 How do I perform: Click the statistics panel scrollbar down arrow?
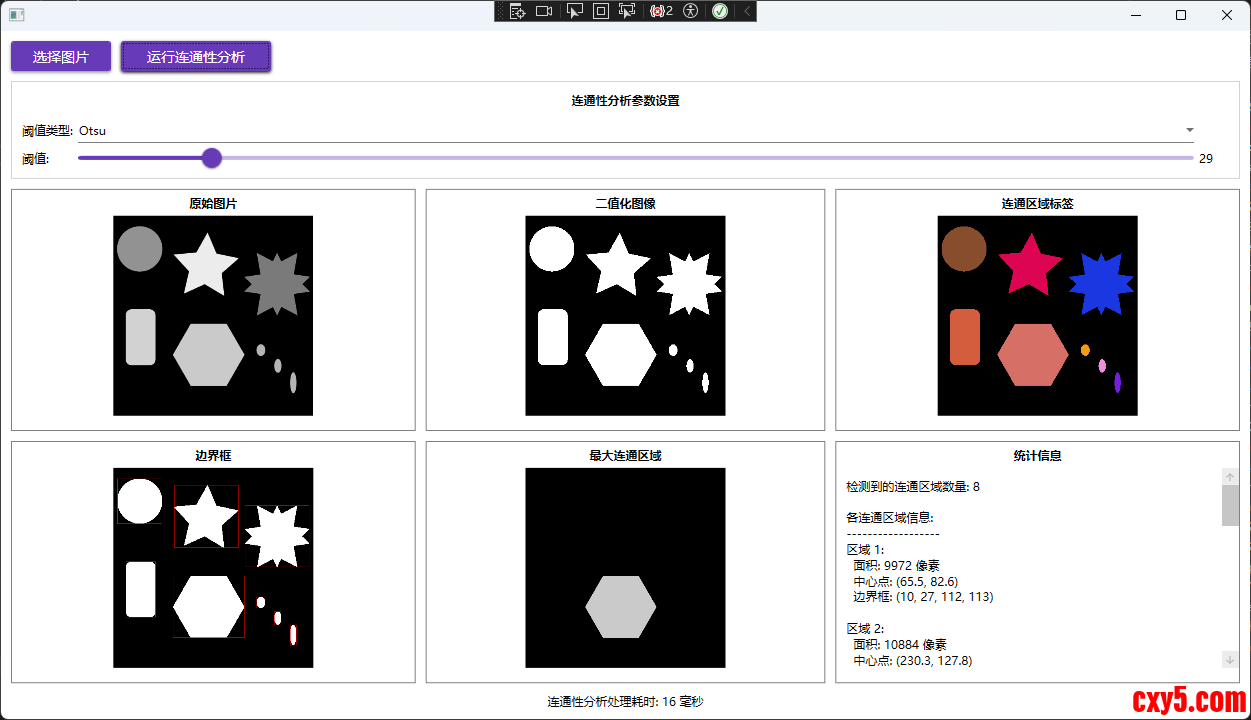(x=1230, y=659)
